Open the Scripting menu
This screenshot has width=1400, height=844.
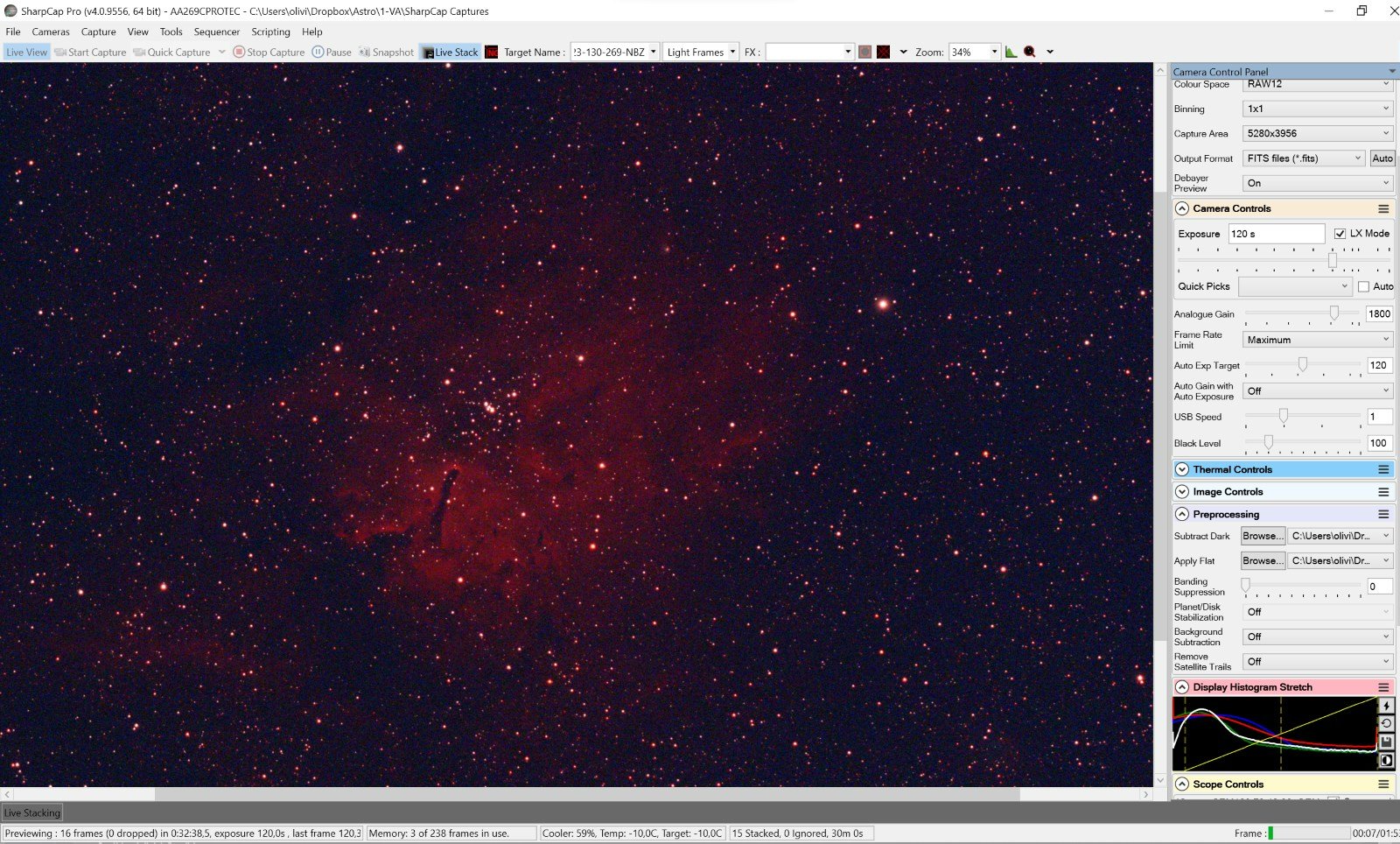270,32
